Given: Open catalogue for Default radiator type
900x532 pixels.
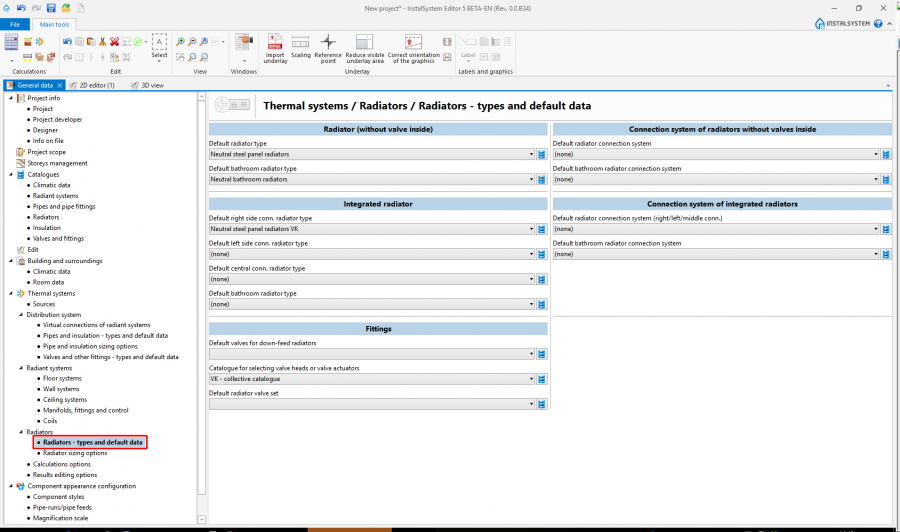Looking at the screenshot, I should pyautogui.click(x=541, y=155).
